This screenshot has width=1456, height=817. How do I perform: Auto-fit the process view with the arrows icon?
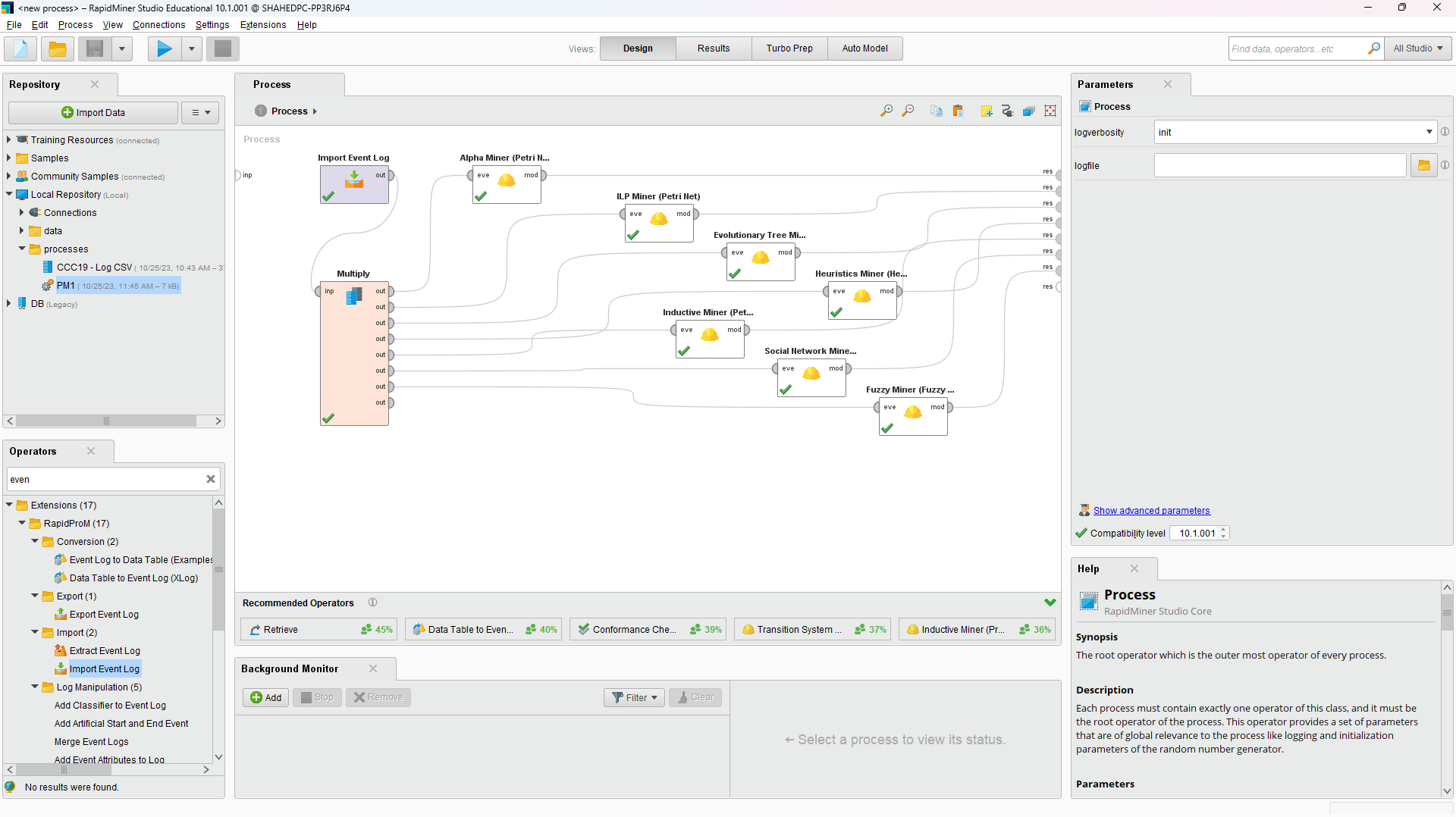1050,111
